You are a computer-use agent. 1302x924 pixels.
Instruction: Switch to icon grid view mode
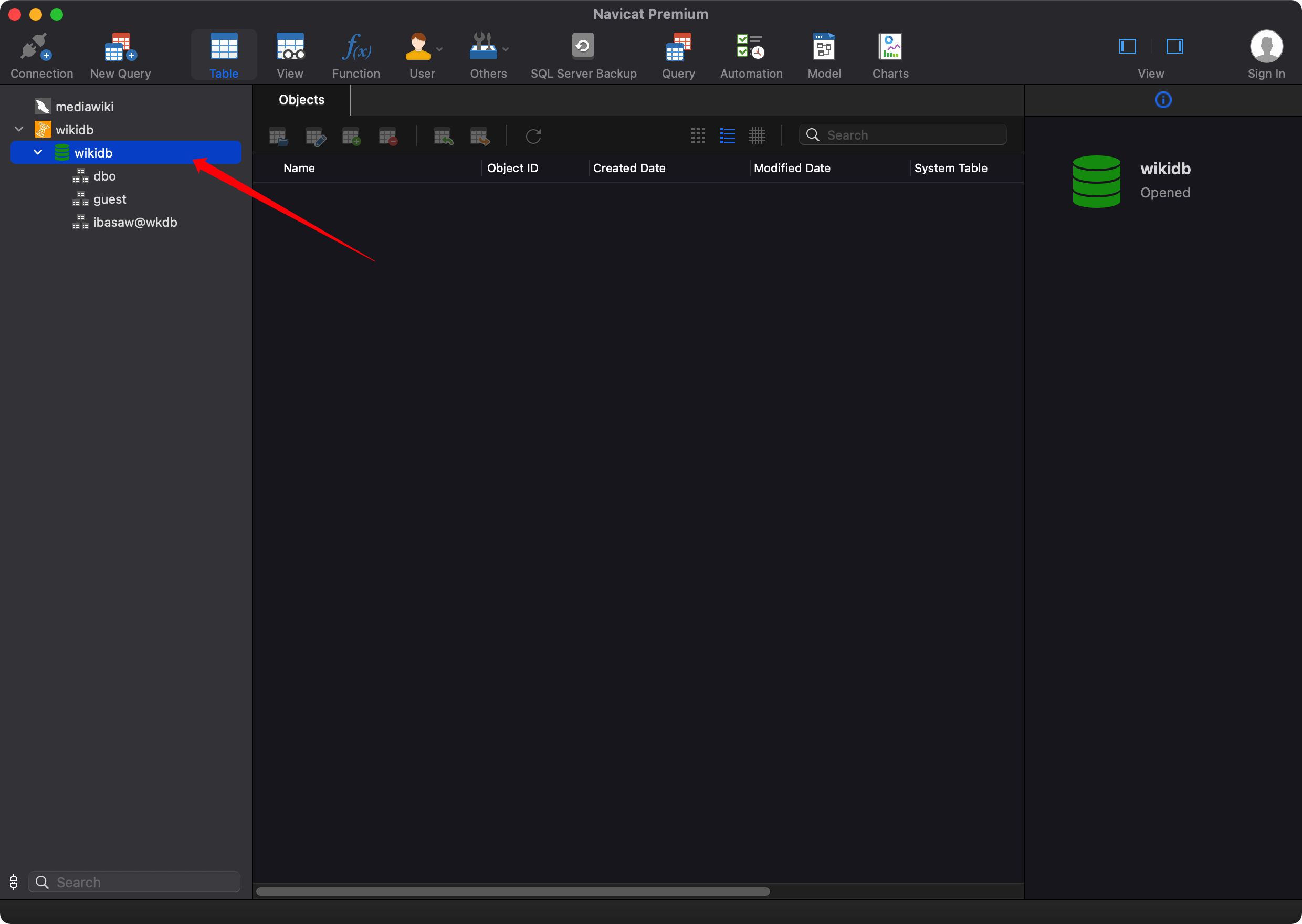pos(698,135)
